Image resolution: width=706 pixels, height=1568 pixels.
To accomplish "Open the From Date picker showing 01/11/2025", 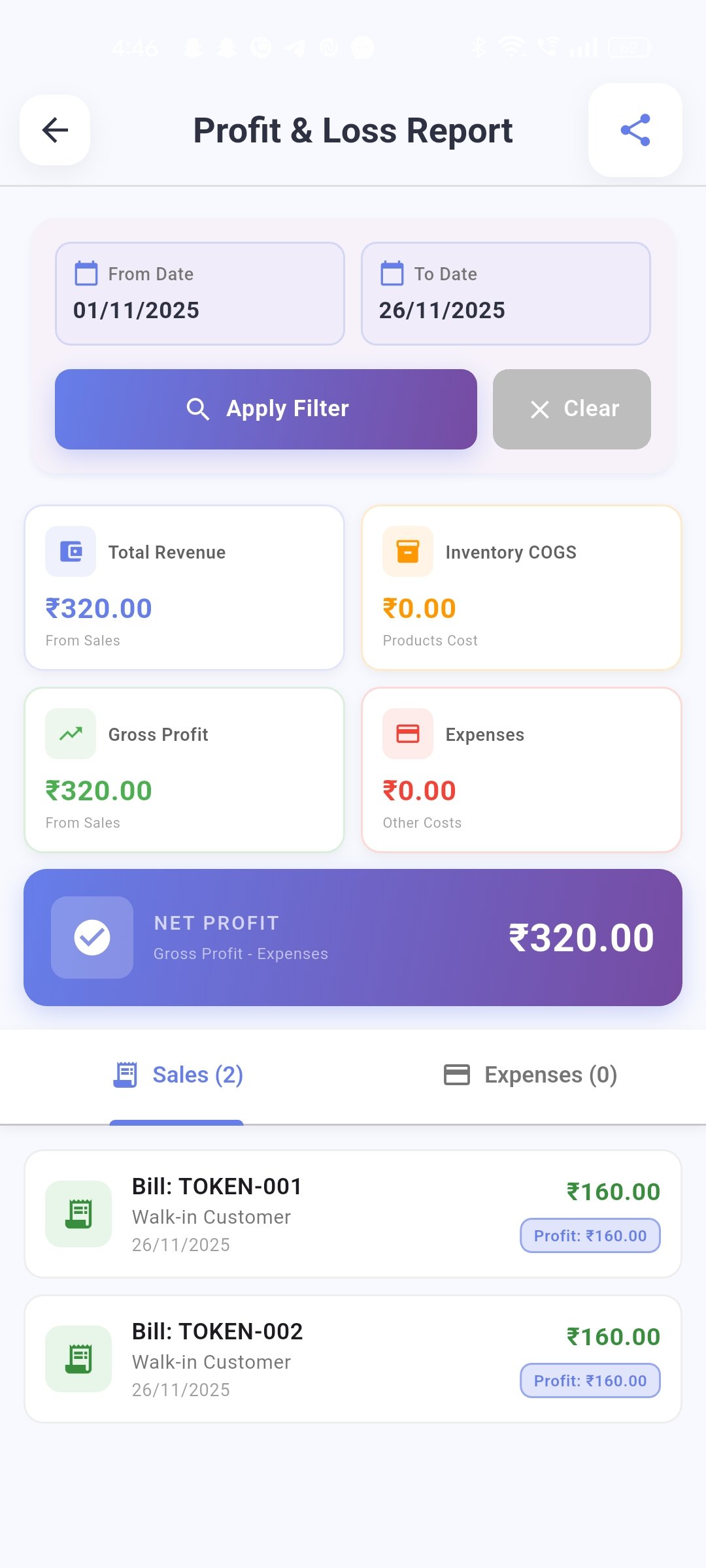I will 199,293.
